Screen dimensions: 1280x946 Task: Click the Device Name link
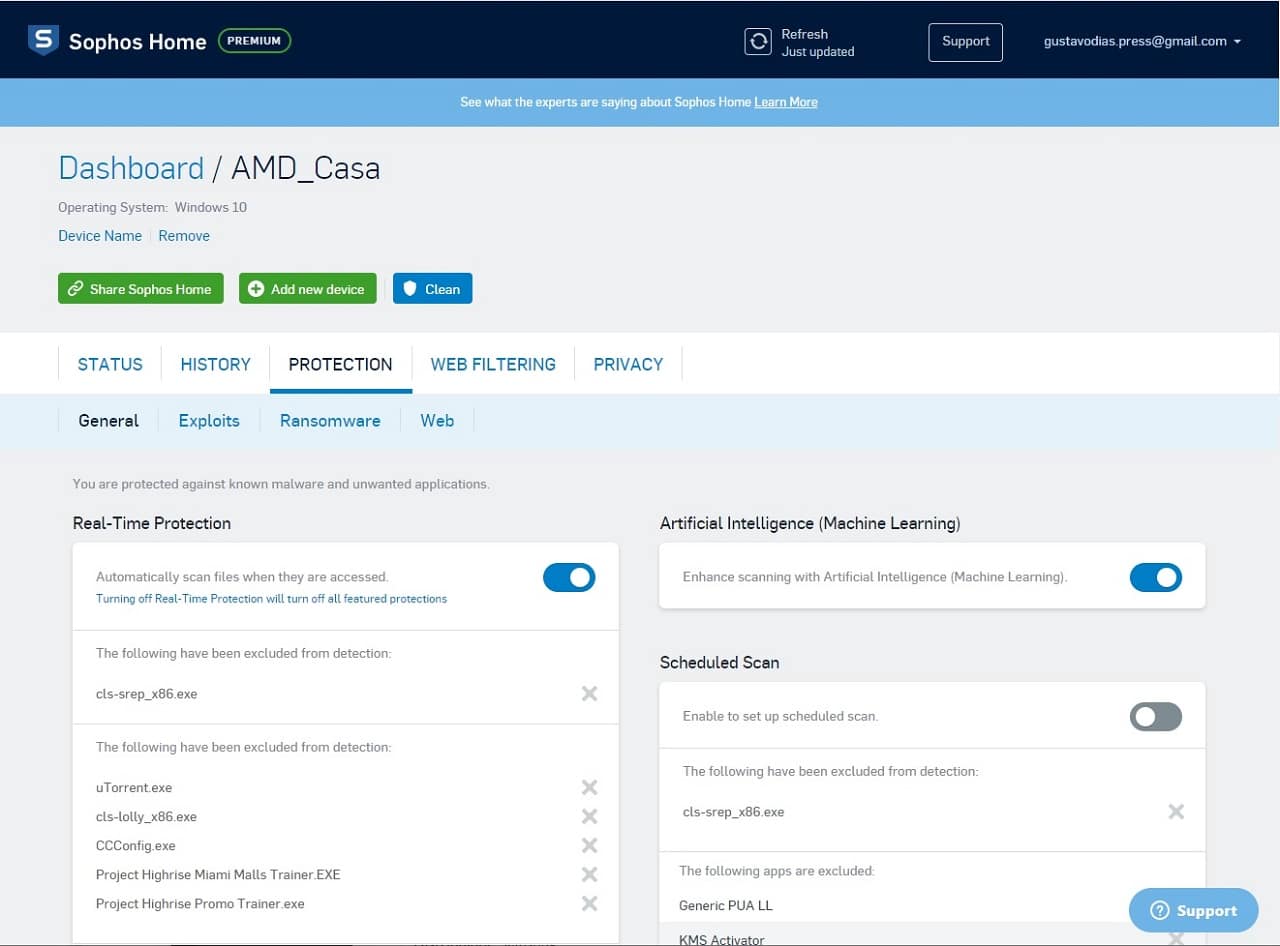click(100, 236)
